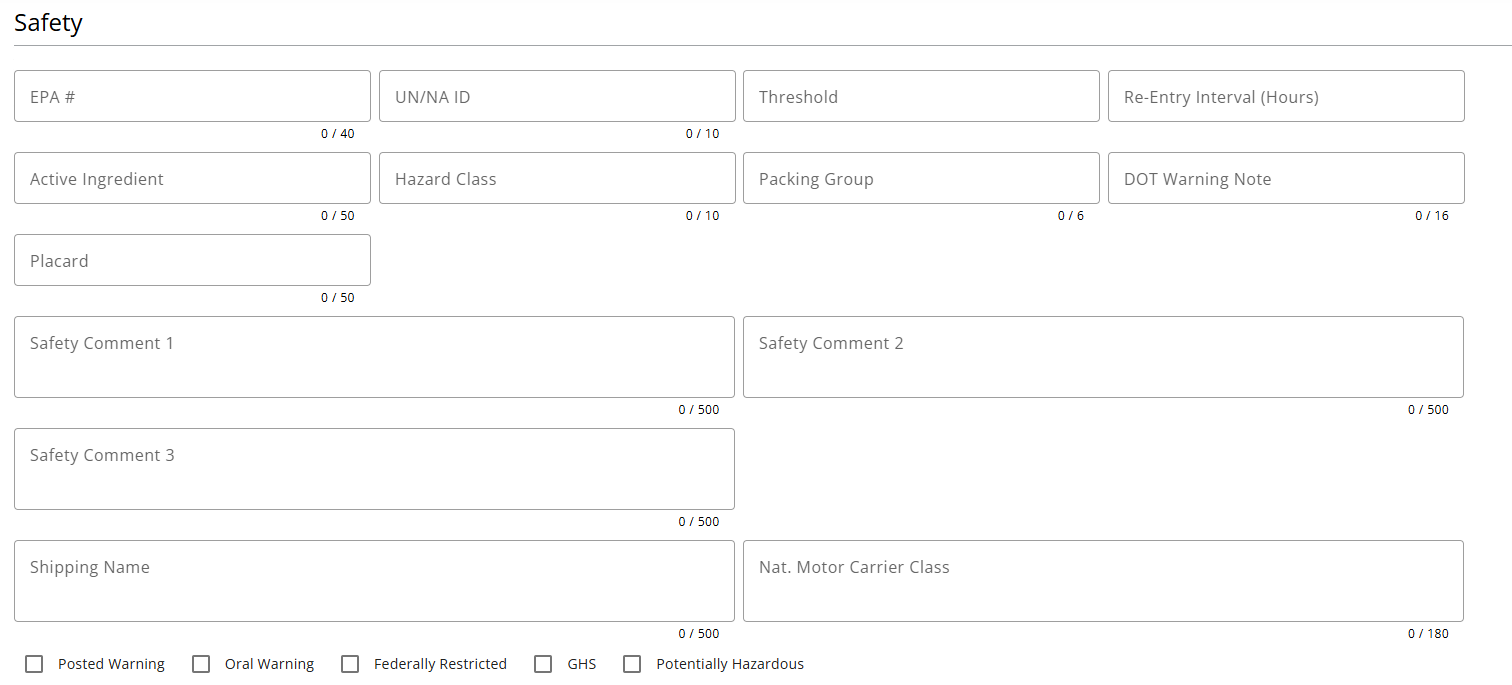Select the Safety Comment 2 textarea

click(1103, 357)
